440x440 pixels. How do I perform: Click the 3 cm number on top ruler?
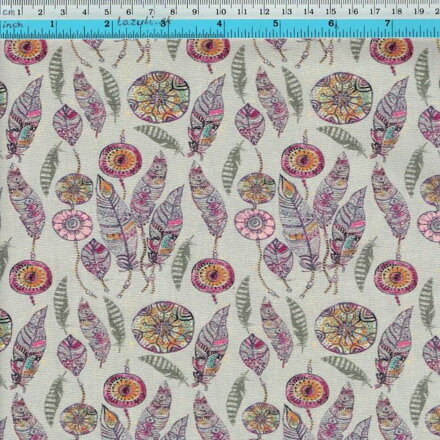coord(62,13)
